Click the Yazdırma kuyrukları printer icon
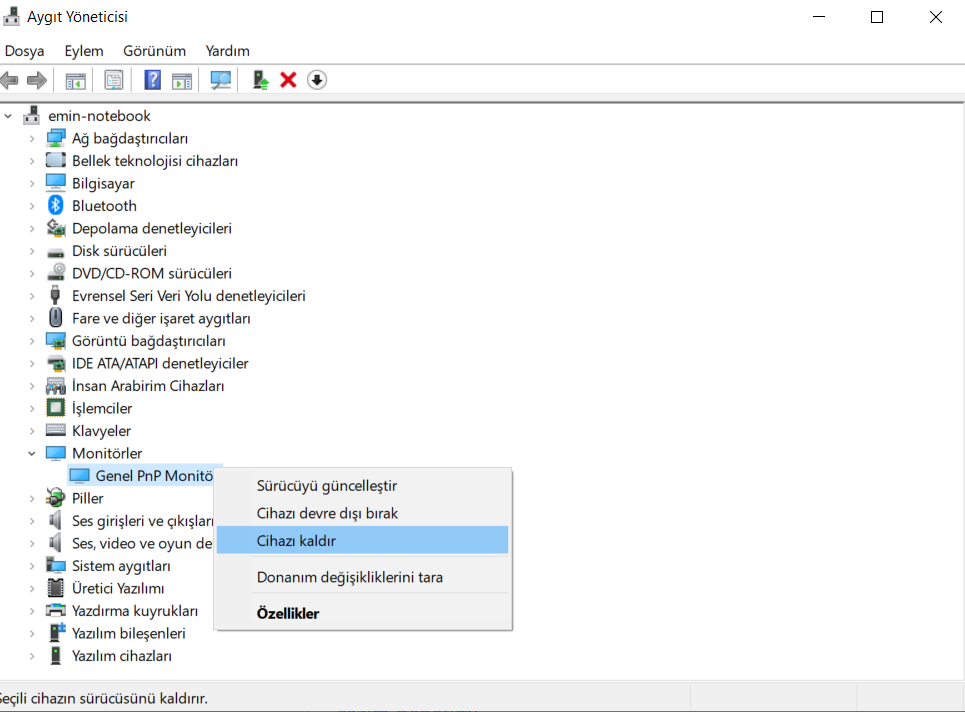Viewport: 965px width, 712px height. point(55,610)
